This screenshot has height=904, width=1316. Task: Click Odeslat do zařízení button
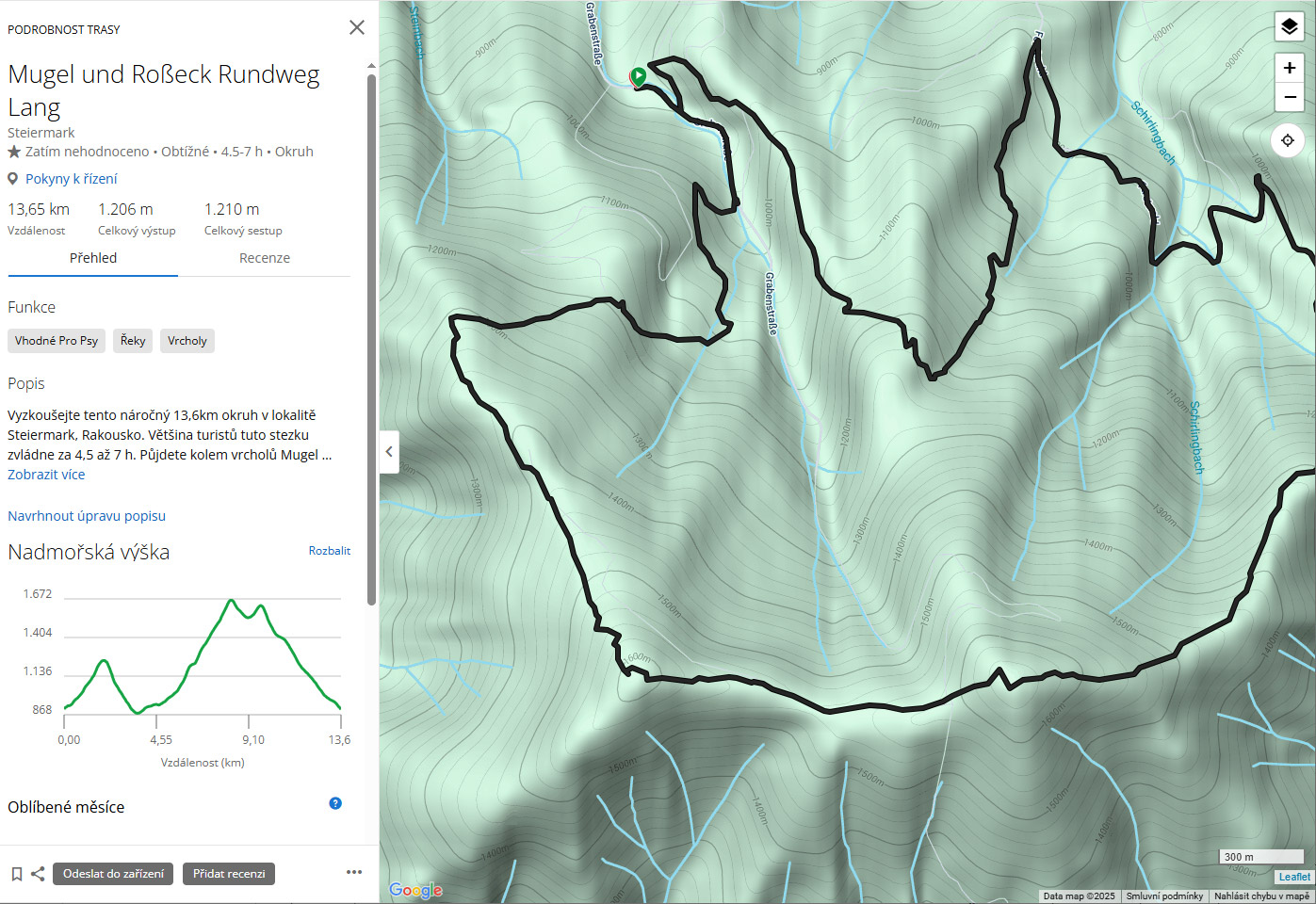tap(113, 874)
